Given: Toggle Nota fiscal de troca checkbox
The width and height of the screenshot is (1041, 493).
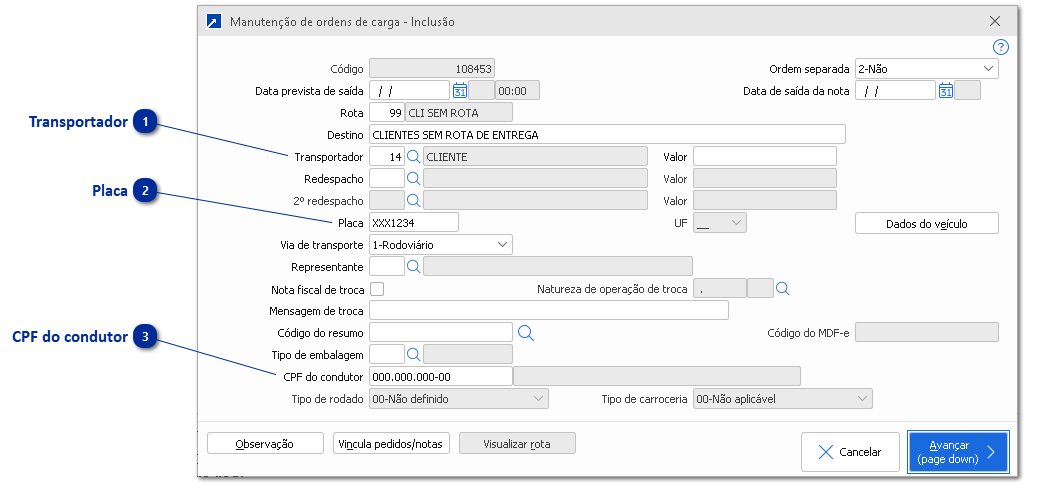Looking at the screenshot, I should [x=377, y=289].
